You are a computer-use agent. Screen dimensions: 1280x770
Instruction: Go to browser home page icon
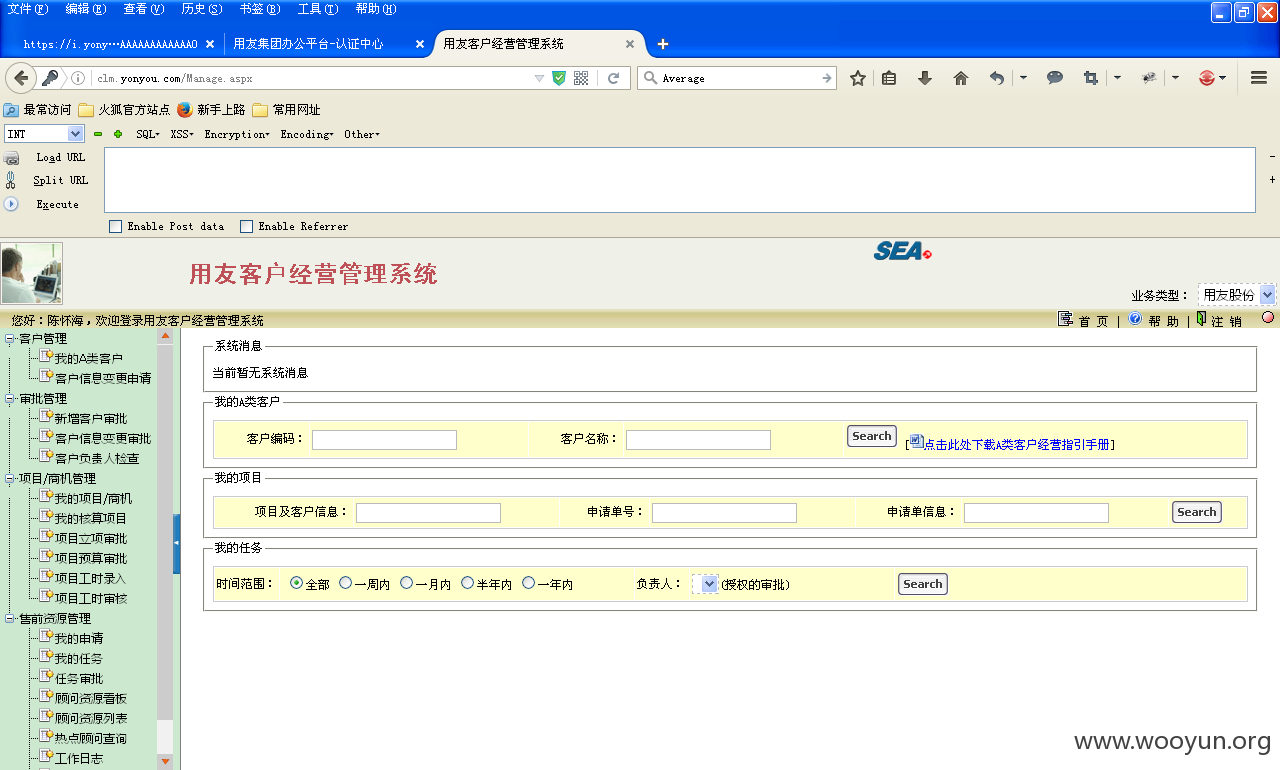point(961,78)
